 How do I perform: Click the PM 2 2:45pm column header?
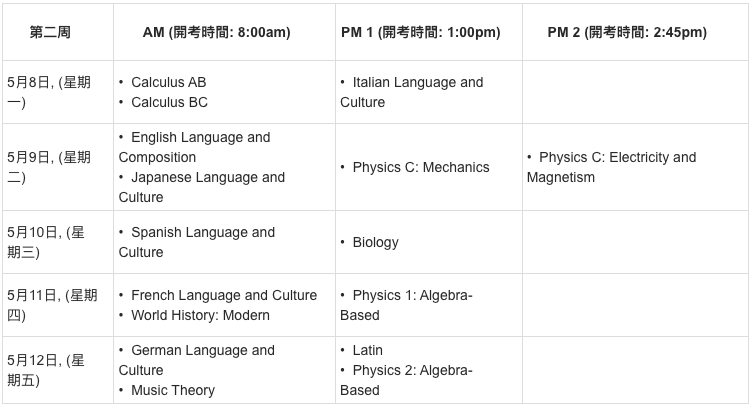click(x=627, y=33)
